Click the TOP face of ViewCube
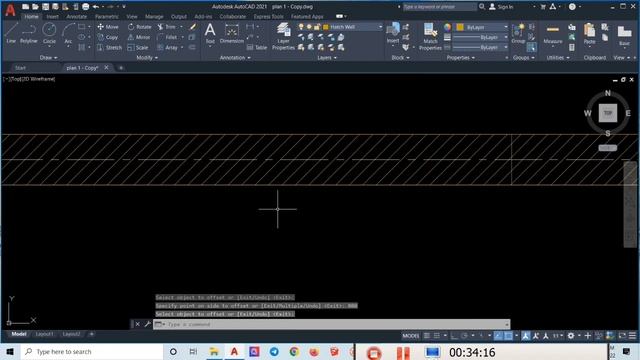The width and height of the screenshot is (640, 360). pos(608,113)
